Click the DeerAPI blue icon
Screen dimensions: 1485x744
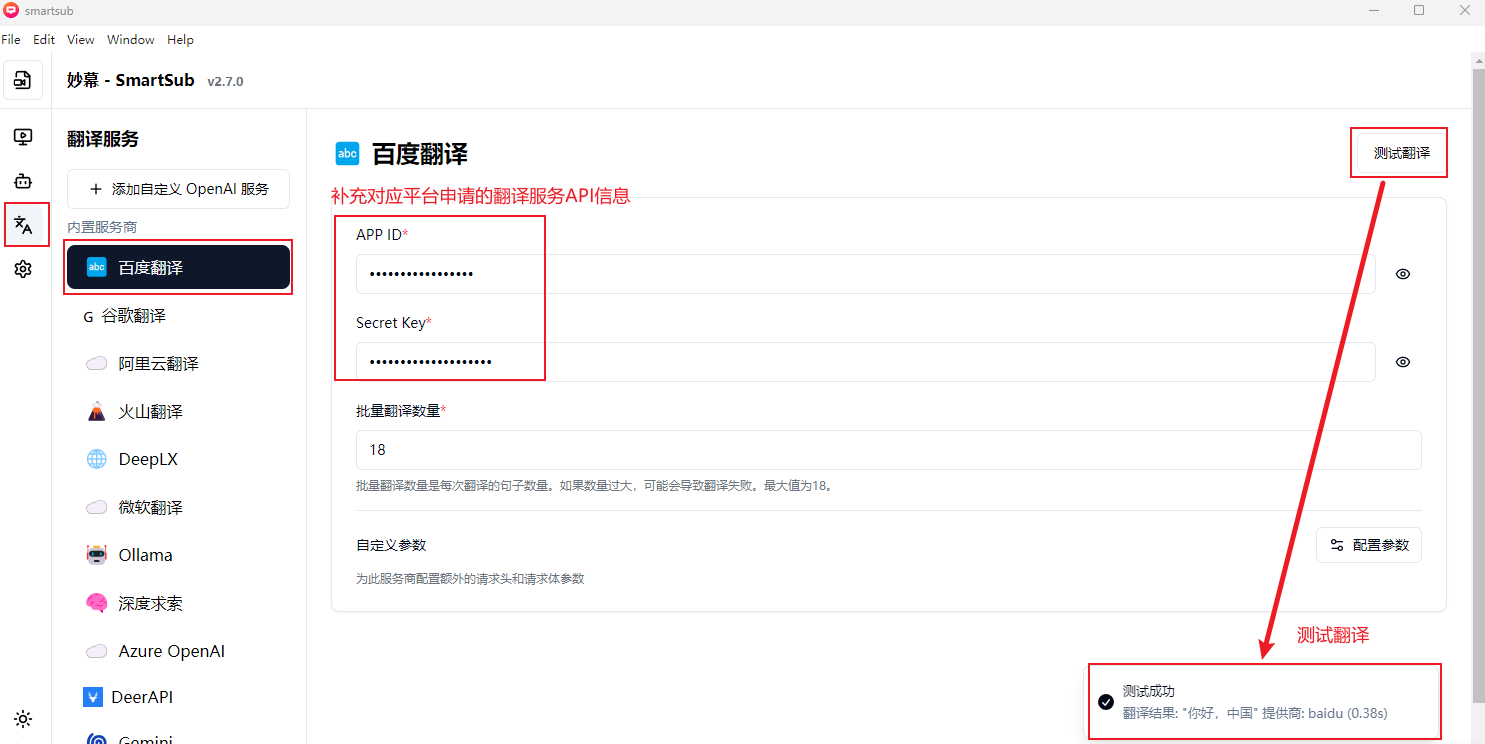pos(93,697)
